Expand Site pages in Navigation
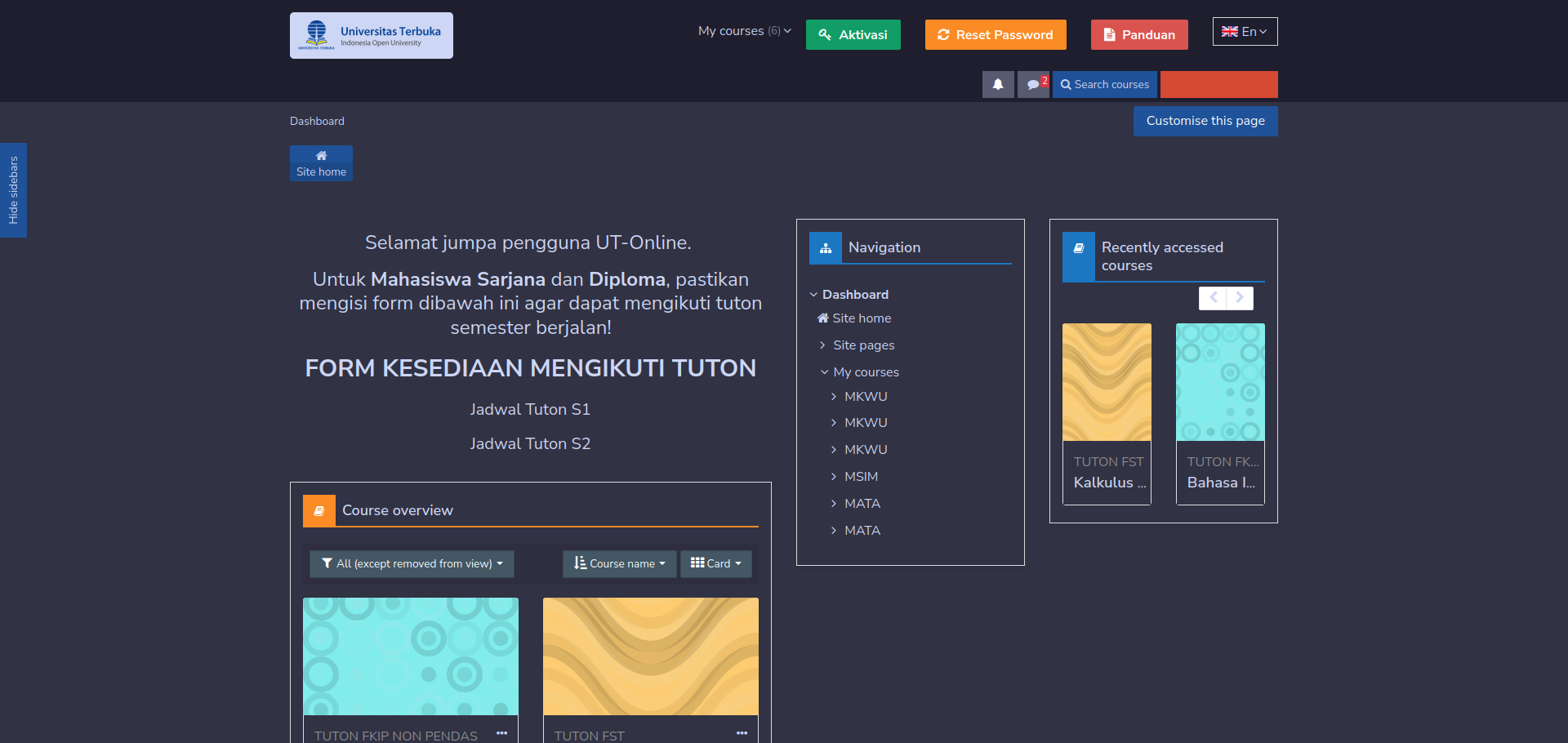 click(x=822, y=345)
